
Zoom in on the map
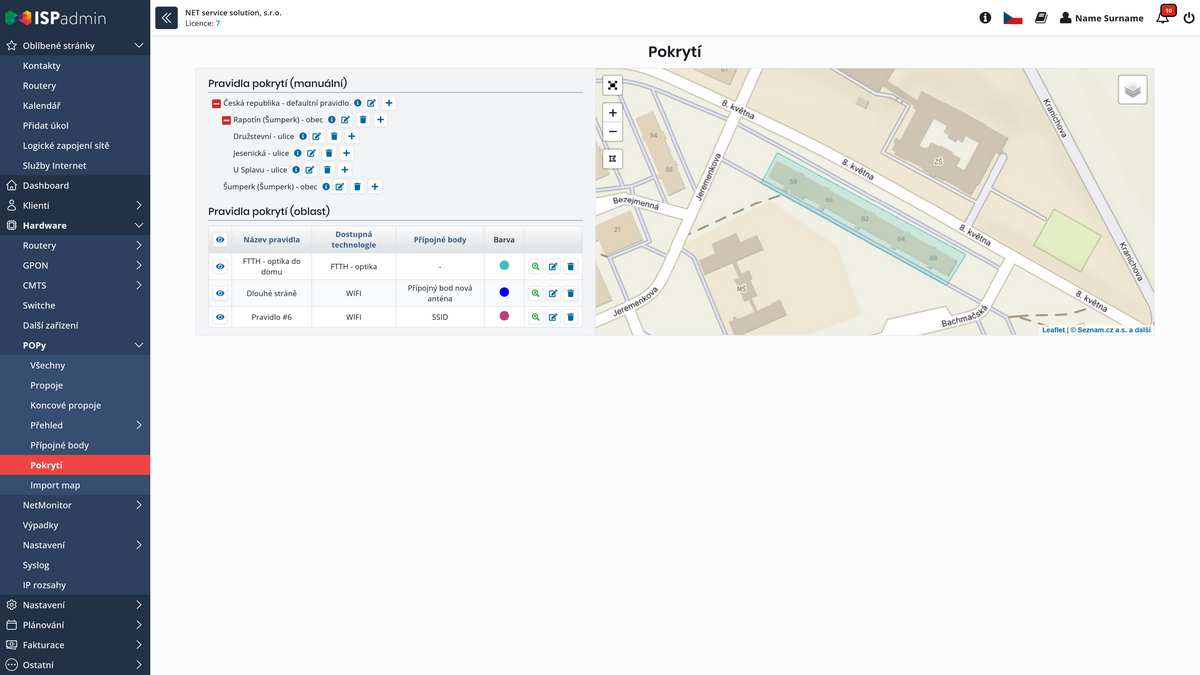tap(613, 113)
